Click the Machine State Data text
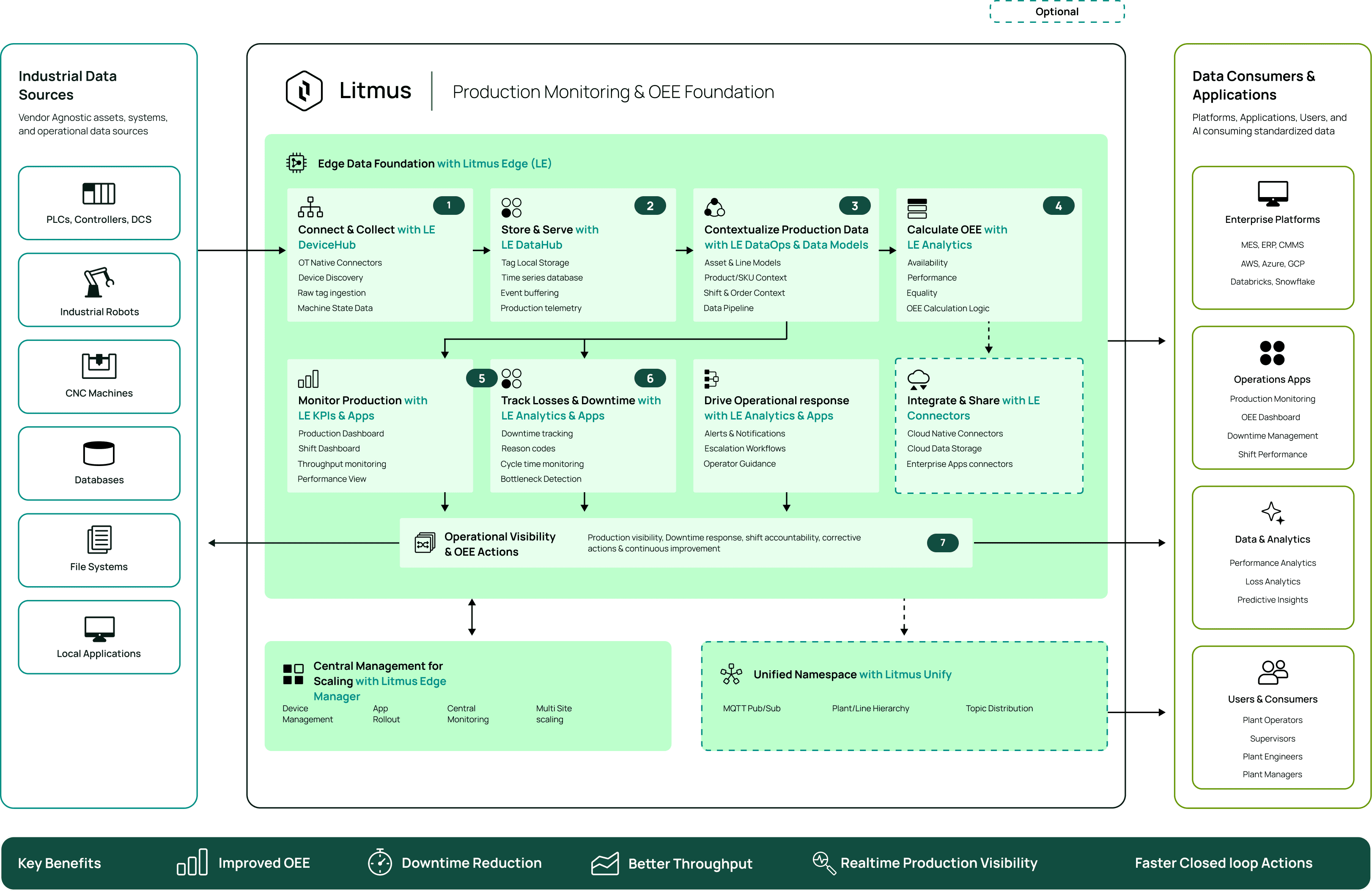This screenshot has width=1372, height=891. [x=335, y=308]
